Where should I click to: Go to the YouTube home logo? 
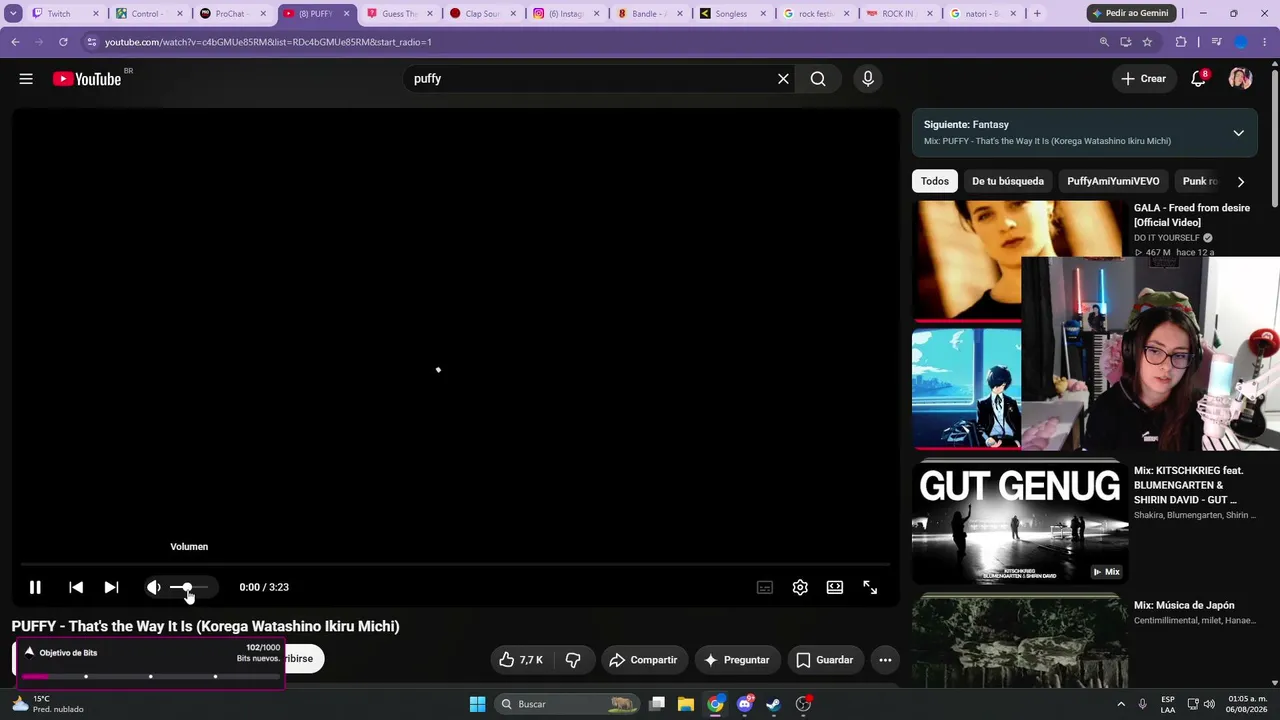tap(87, 79)
